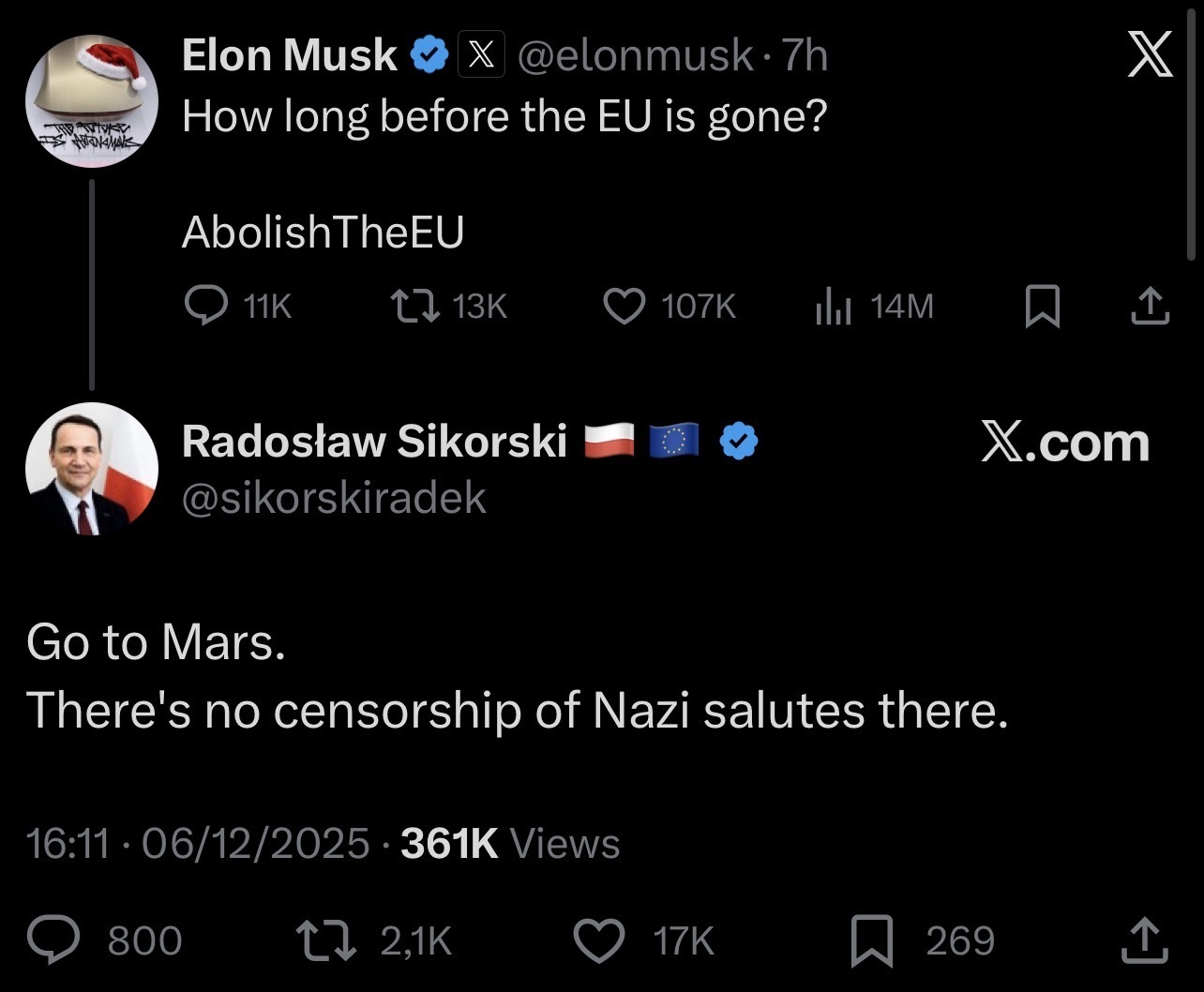This screenshot has width=1204, height=992.
Task: View analytics of Elon Musk's post
Action: click(833, 306)
